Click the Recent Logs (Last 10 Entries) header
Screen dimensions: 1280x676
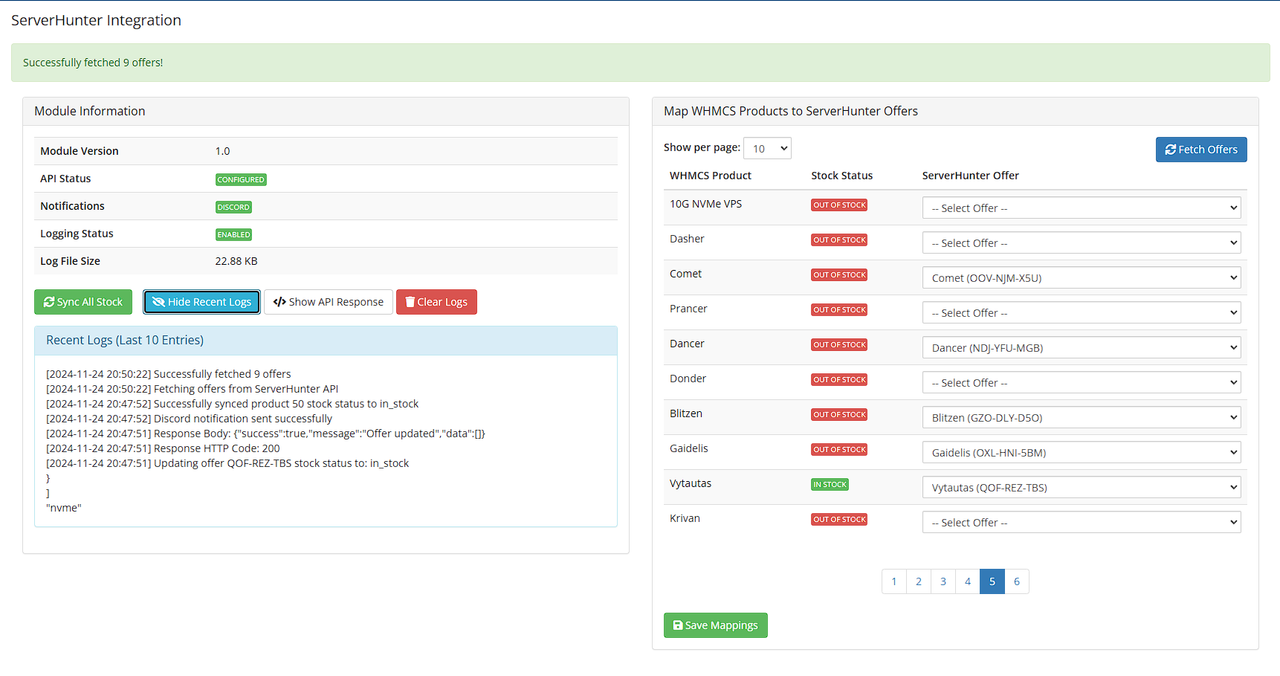(125, 340)
